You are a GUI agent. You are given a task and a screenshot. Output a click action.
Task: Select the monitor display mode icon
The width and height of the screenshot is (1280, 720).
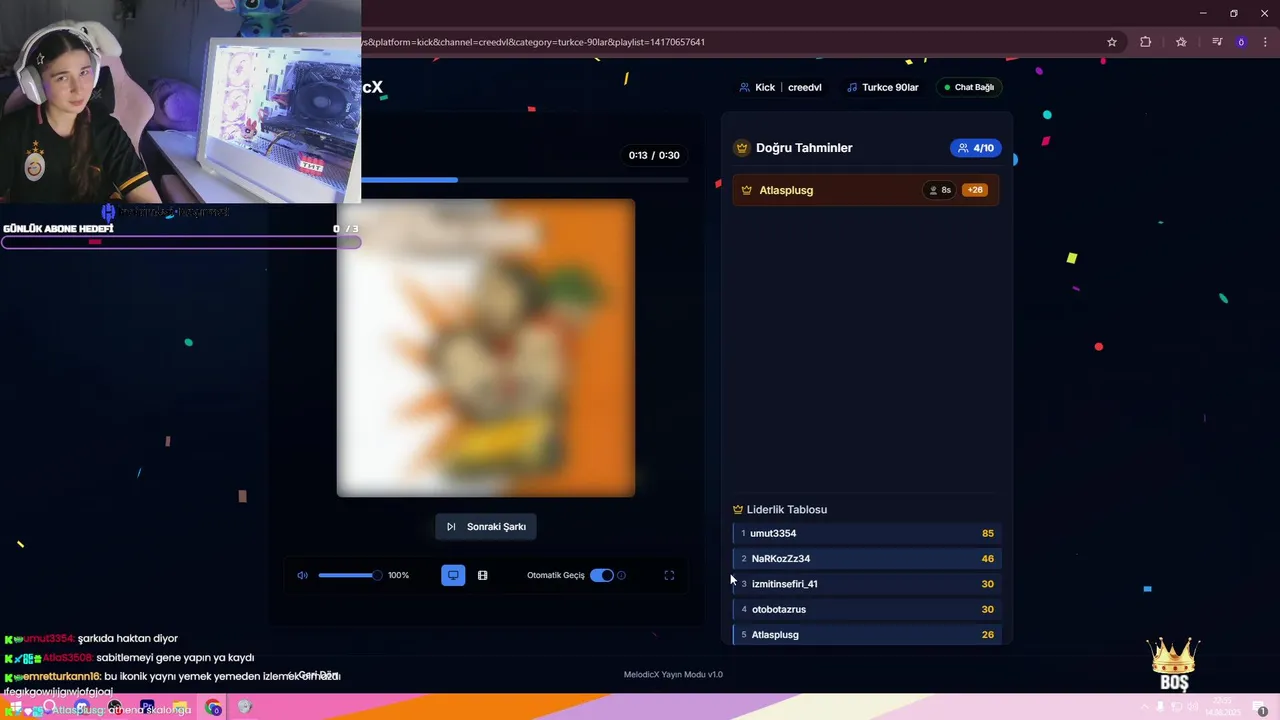click(x=453, y=575)
